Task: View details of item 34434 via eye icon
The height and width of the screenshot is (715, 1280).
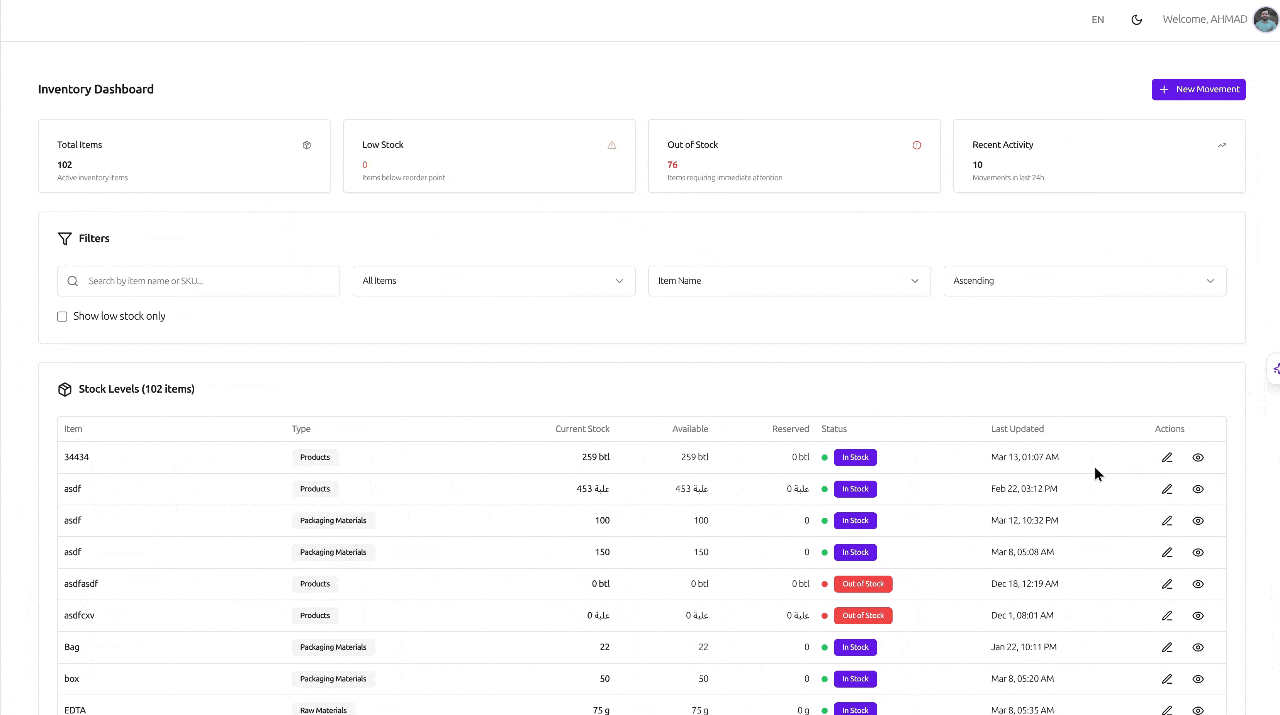Action: [1198, 457]
